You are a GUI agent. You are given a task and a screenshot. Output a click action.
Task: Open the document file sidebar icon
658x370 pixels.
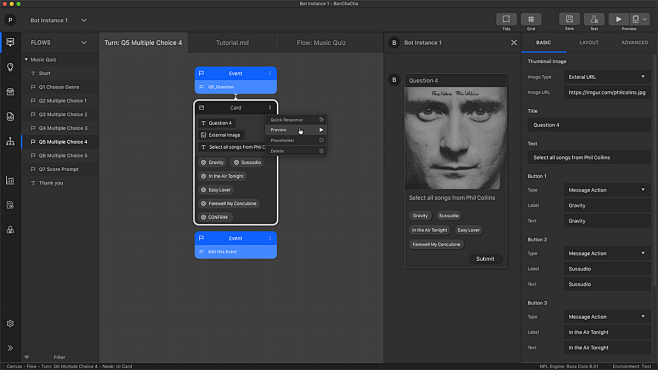[10, 117]
